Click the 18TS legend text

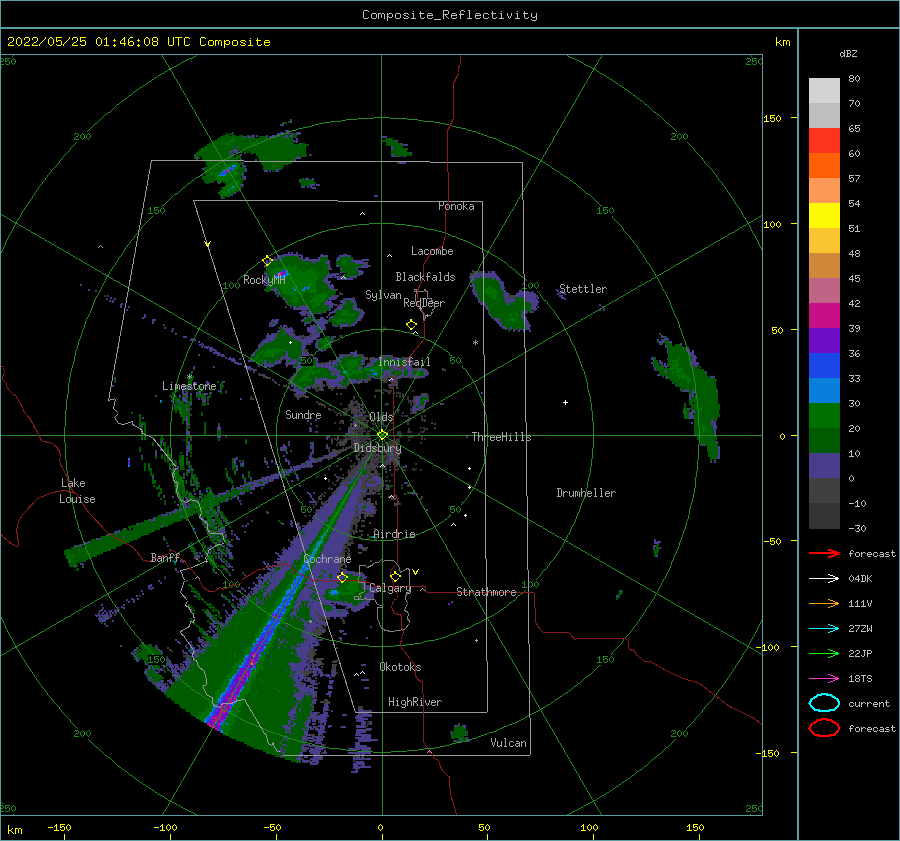860,679
